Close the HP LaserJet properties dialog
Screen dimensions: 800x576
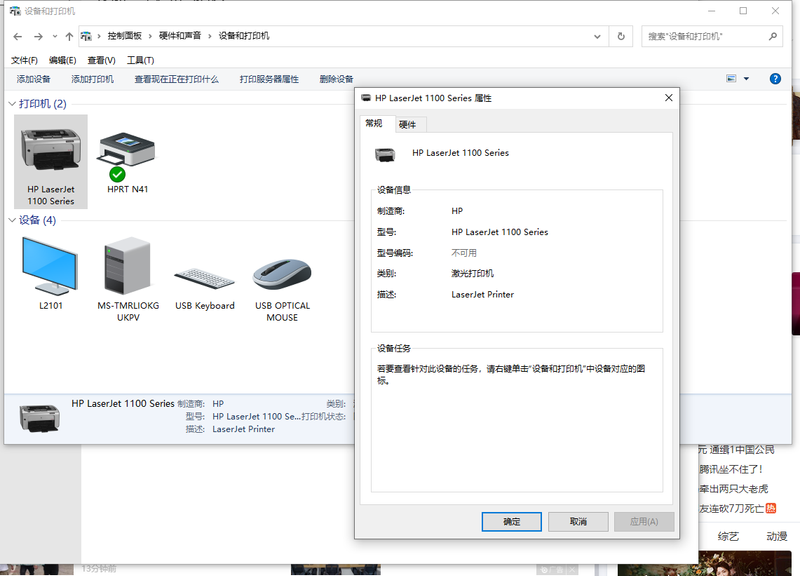[x=669, y=97]
